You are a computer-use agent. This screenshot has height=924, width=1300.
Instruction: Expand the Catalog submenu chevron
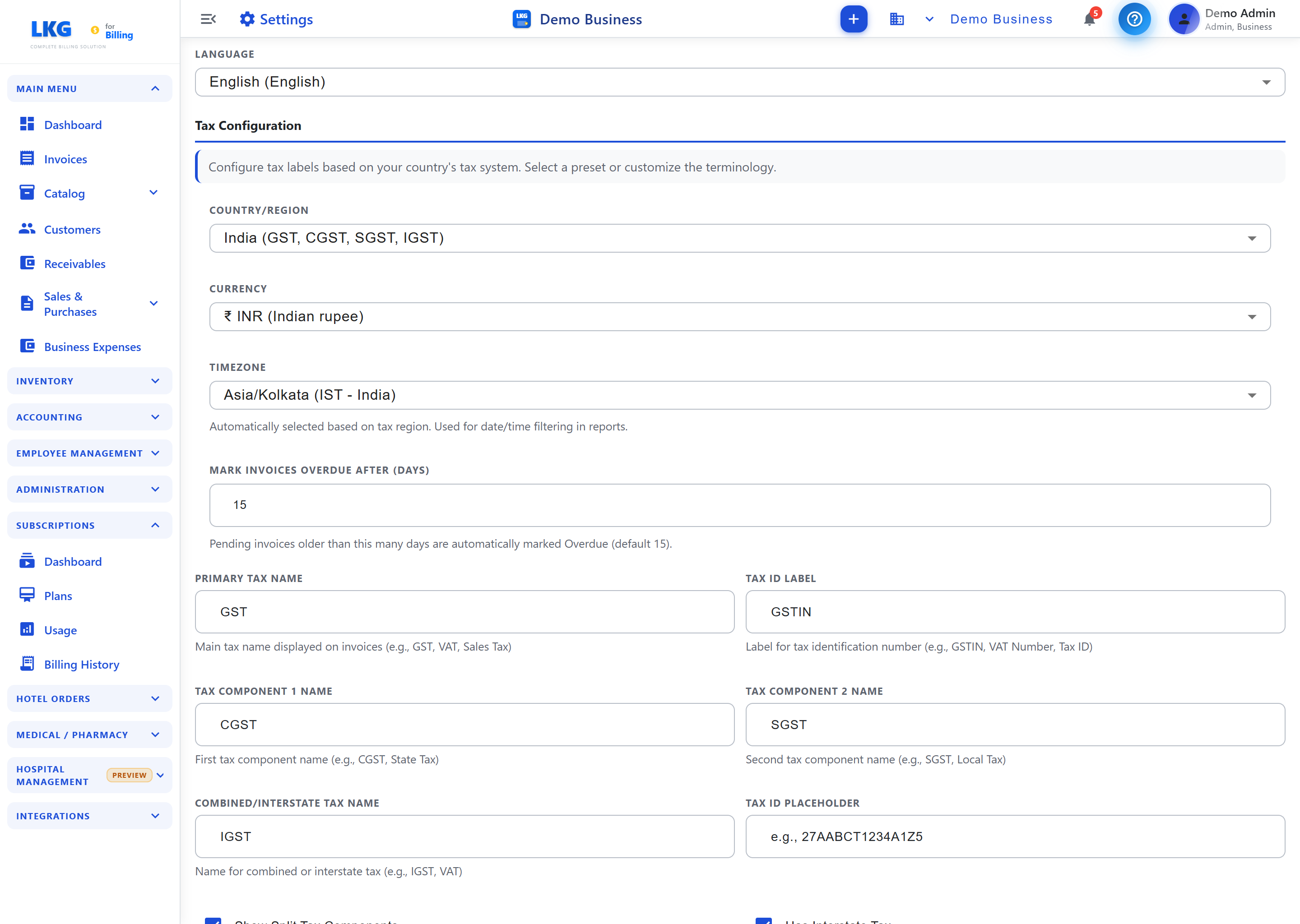pyautogui.click(x=153, y=193)
